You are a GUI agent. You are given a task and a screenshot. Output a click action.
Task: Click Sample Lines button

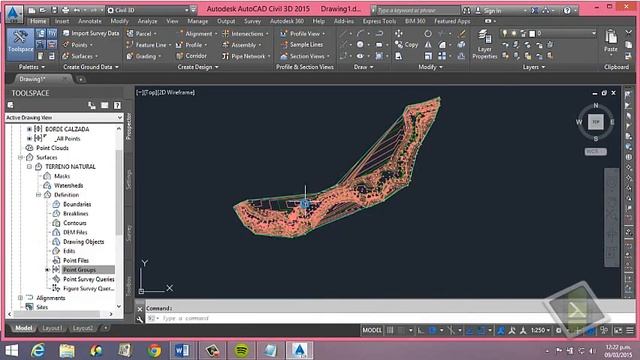pos(302,44)
